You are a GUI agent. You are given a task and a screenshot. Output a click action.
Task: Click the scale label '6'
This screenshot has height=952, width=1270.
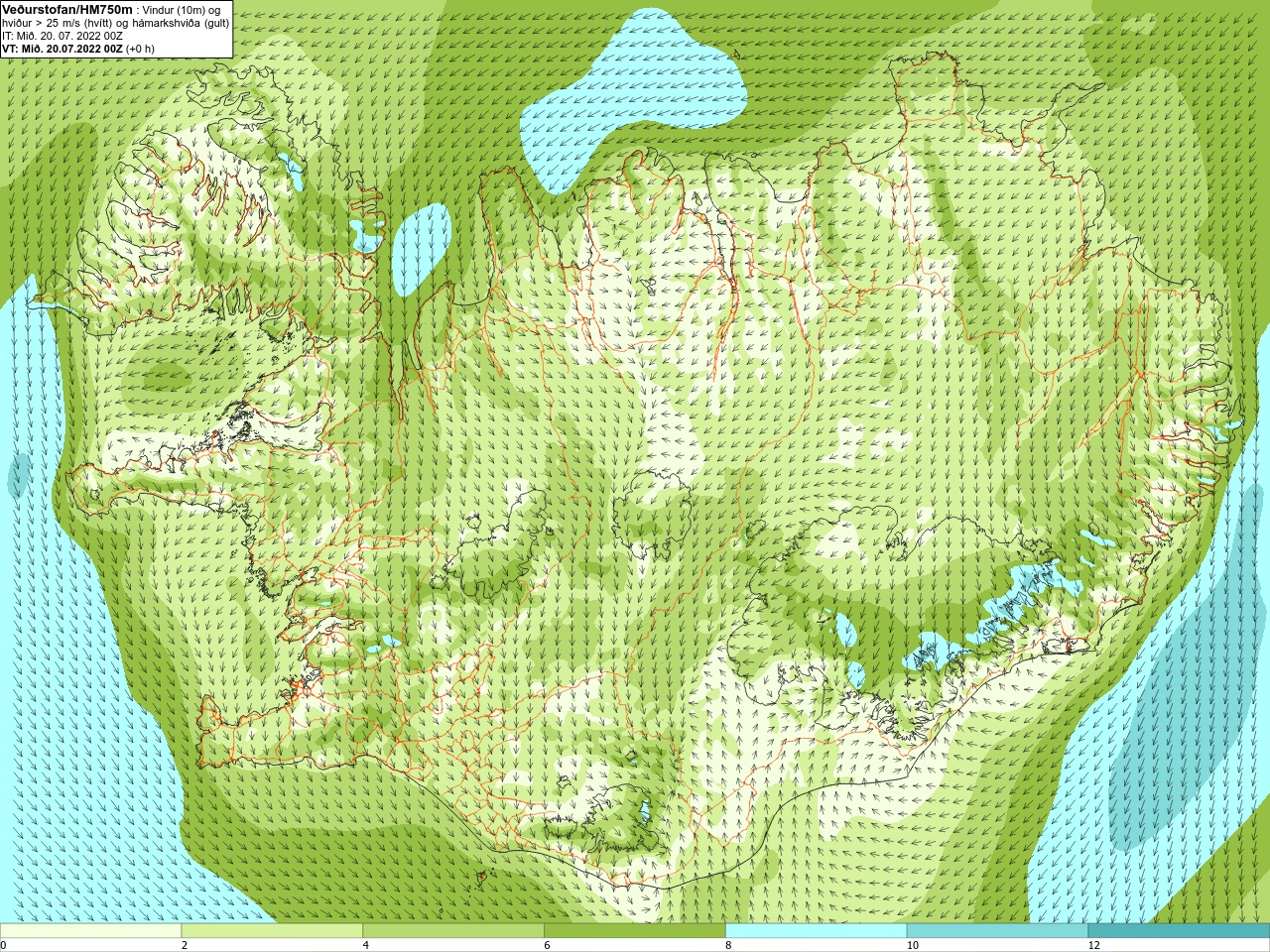[547, 945]
